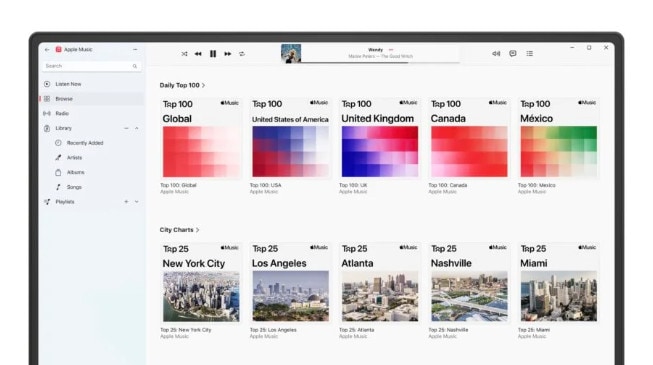Open the Top 100 United States cover
The image size is (653, 365).
290,139
